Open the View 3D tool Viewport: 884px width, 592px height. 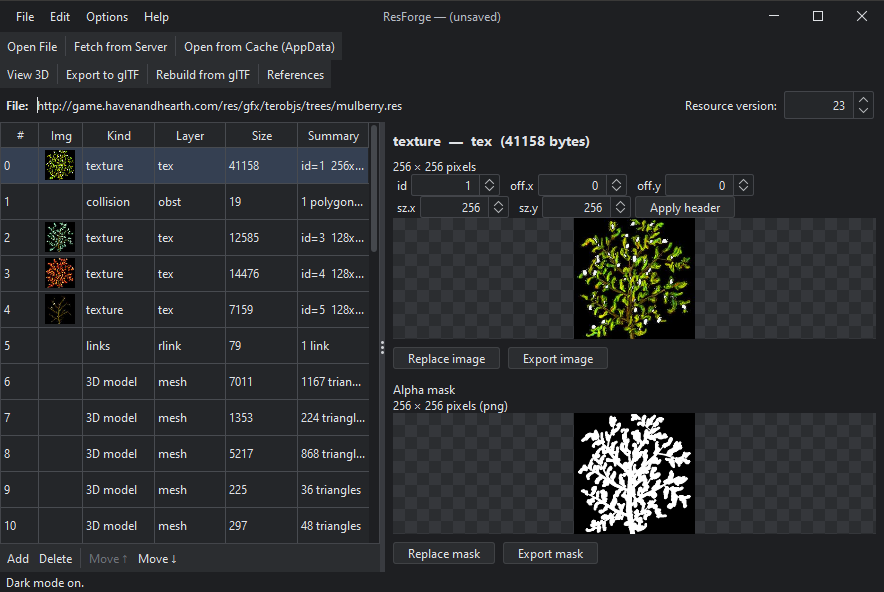click(x=28, y=74)
